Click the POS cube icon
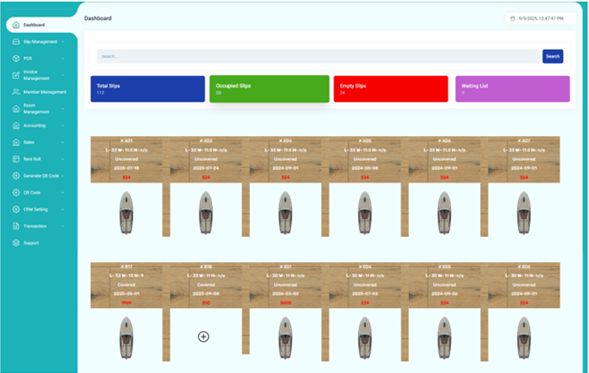 click(x=16, y=58)
